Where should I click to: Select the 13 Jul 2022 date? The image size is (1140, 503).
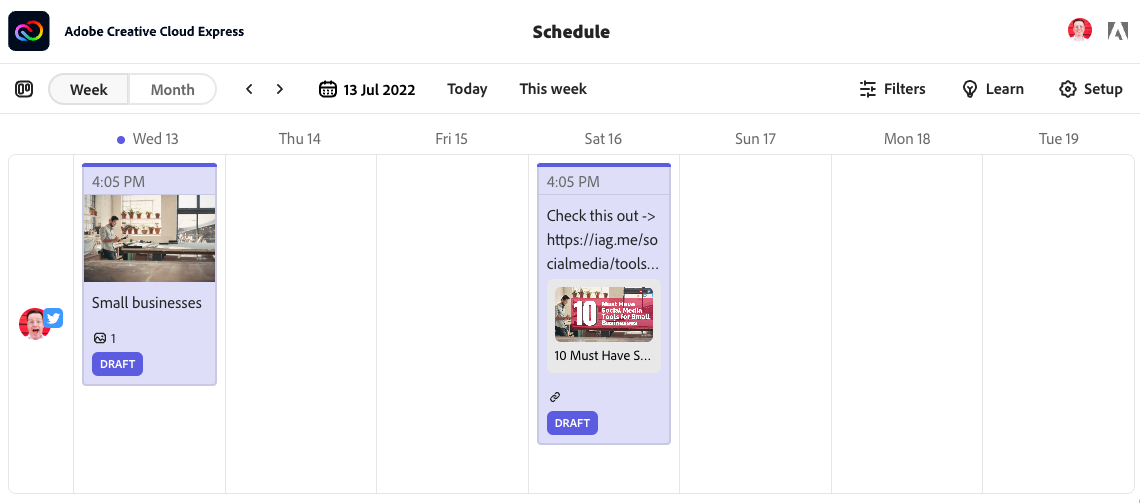point(379,89)
